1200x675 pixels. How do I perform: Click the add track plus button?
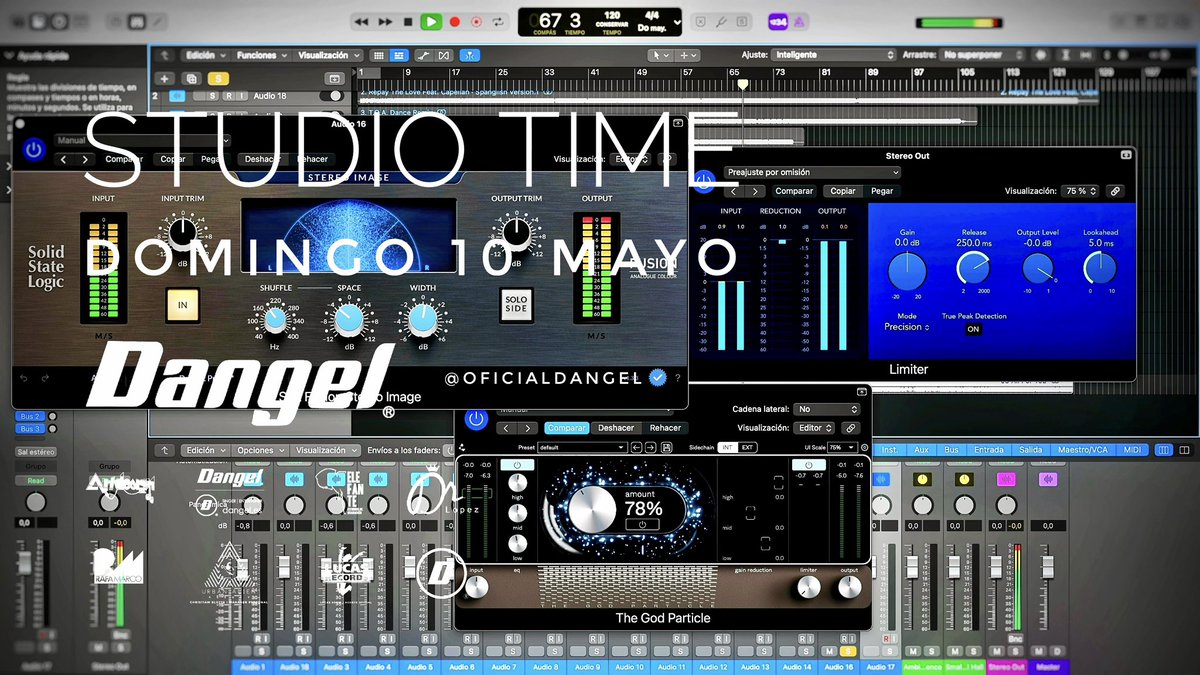[165, 78]
